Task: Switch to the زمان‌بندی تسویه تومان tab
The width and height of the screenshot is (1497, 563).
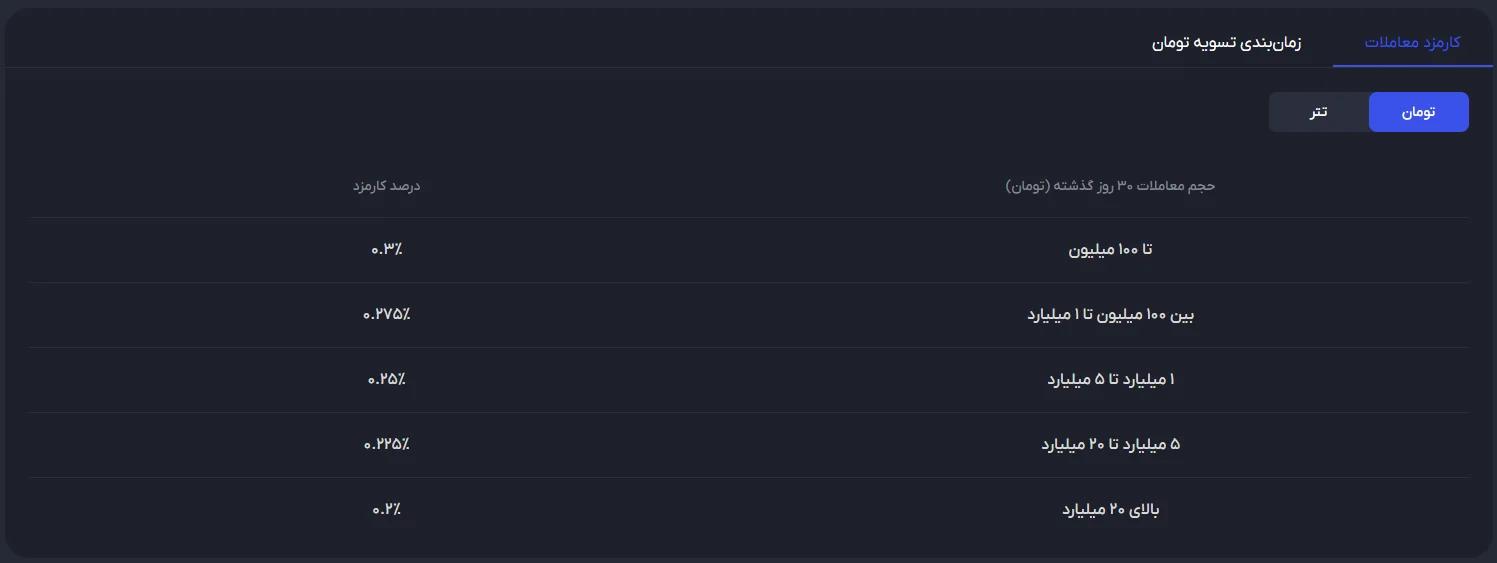Action: (x=1226, y=44)
